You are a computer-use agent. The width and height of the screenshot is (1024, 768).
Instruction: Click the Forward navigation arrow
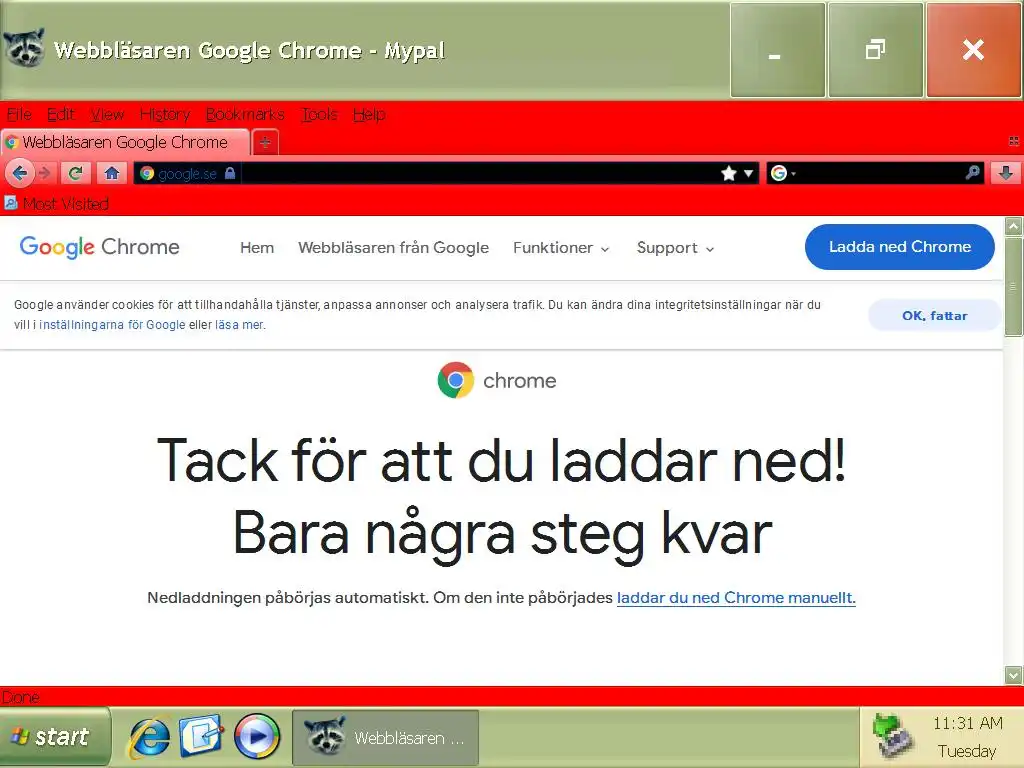click(44, 173)
